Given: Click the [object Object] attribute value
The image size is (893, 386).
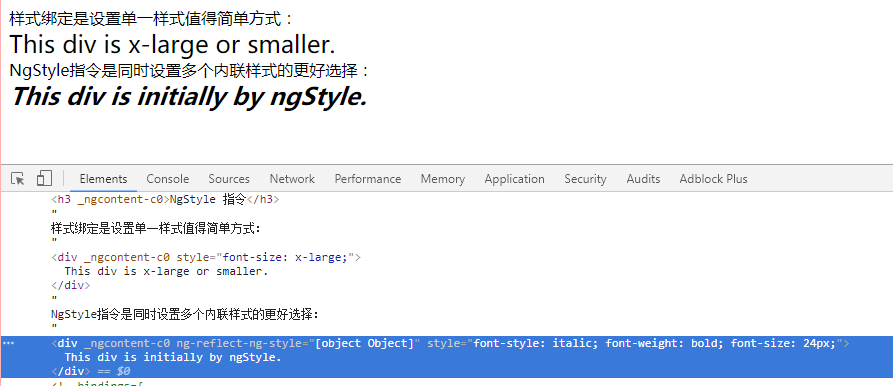Looking at the screenshot, I should [364, 343].
